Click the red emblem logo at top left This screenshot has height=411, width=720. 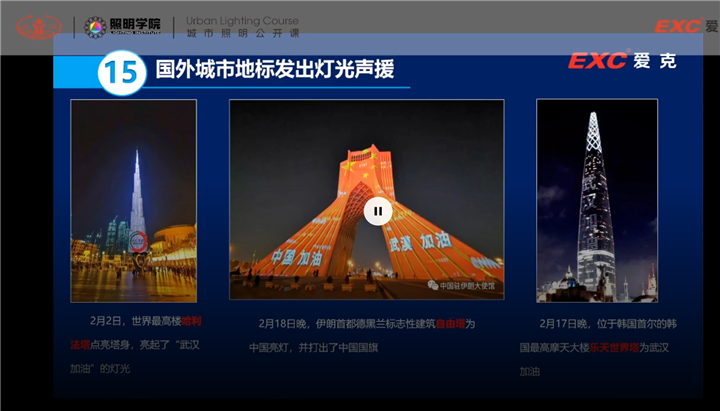(38, 27)
